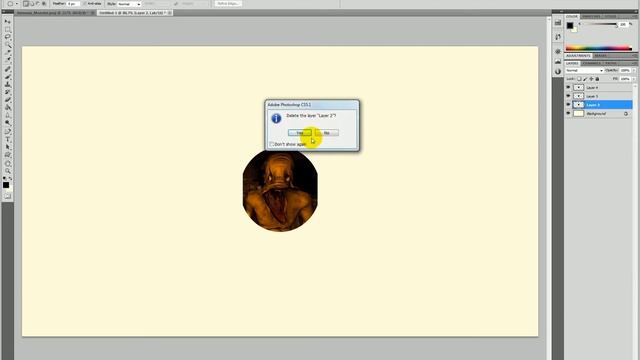
Task: Click the Feather input field
Action: 73,4
